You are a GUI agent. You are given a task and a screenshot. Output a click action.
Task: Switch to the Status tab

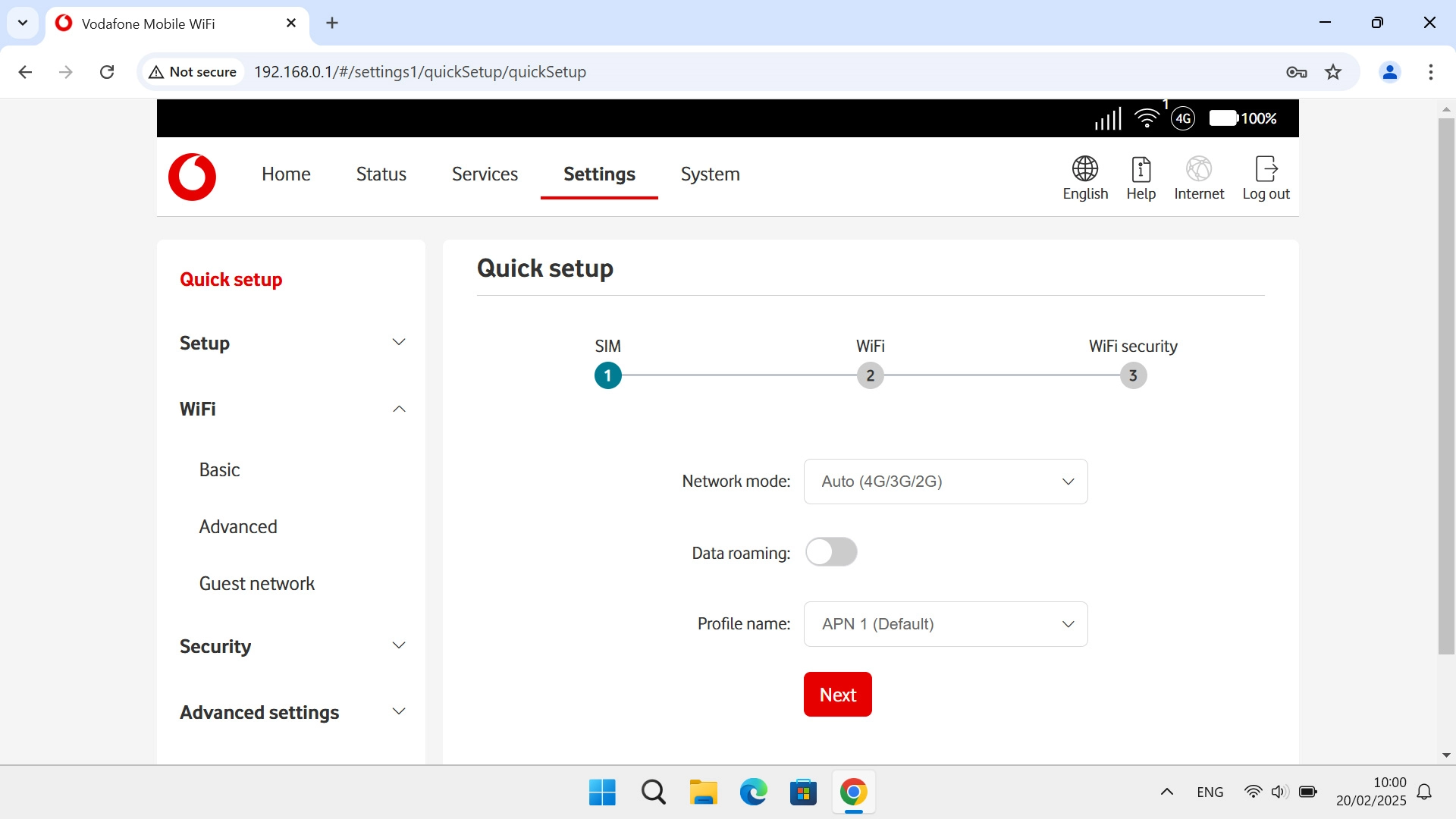click(381, 174)
